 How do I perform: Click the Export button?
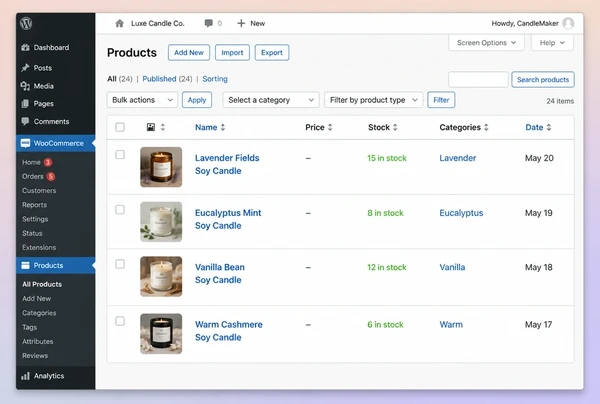point(272,52)
